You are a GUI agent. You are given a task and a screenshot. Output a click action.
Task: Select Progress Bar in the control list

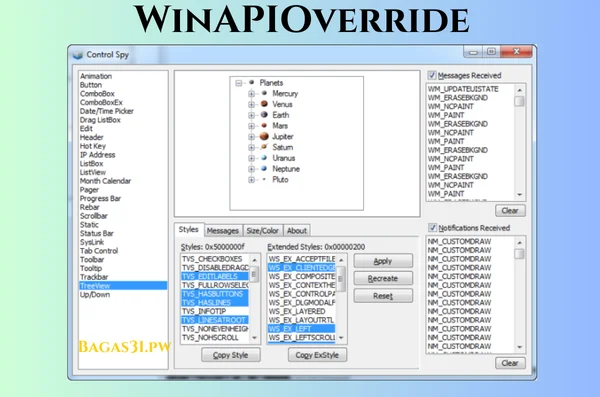click(x=100, y=198)
